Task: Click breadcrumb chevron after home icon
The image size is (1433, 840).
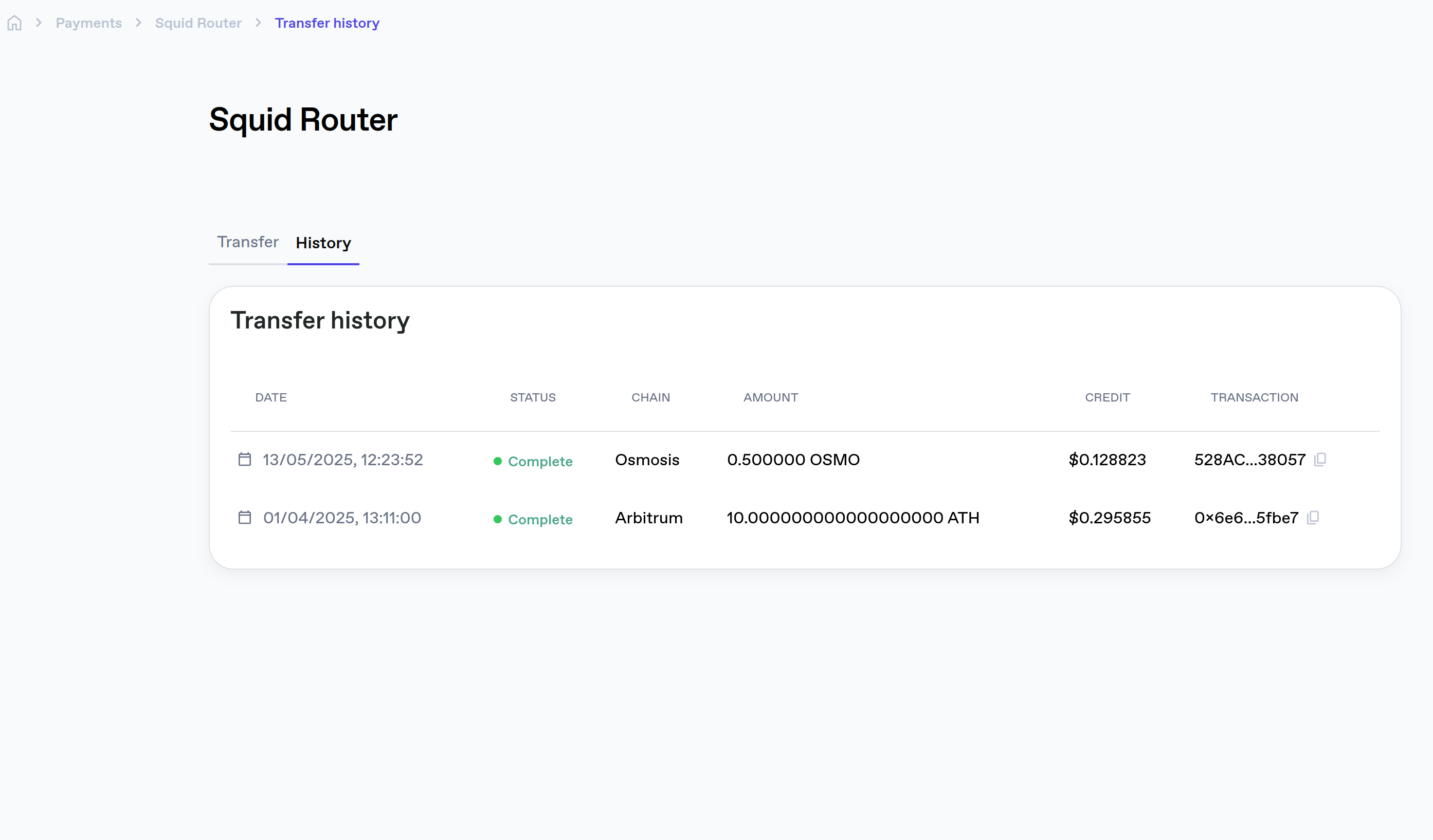Action: [x=39, y=23]
